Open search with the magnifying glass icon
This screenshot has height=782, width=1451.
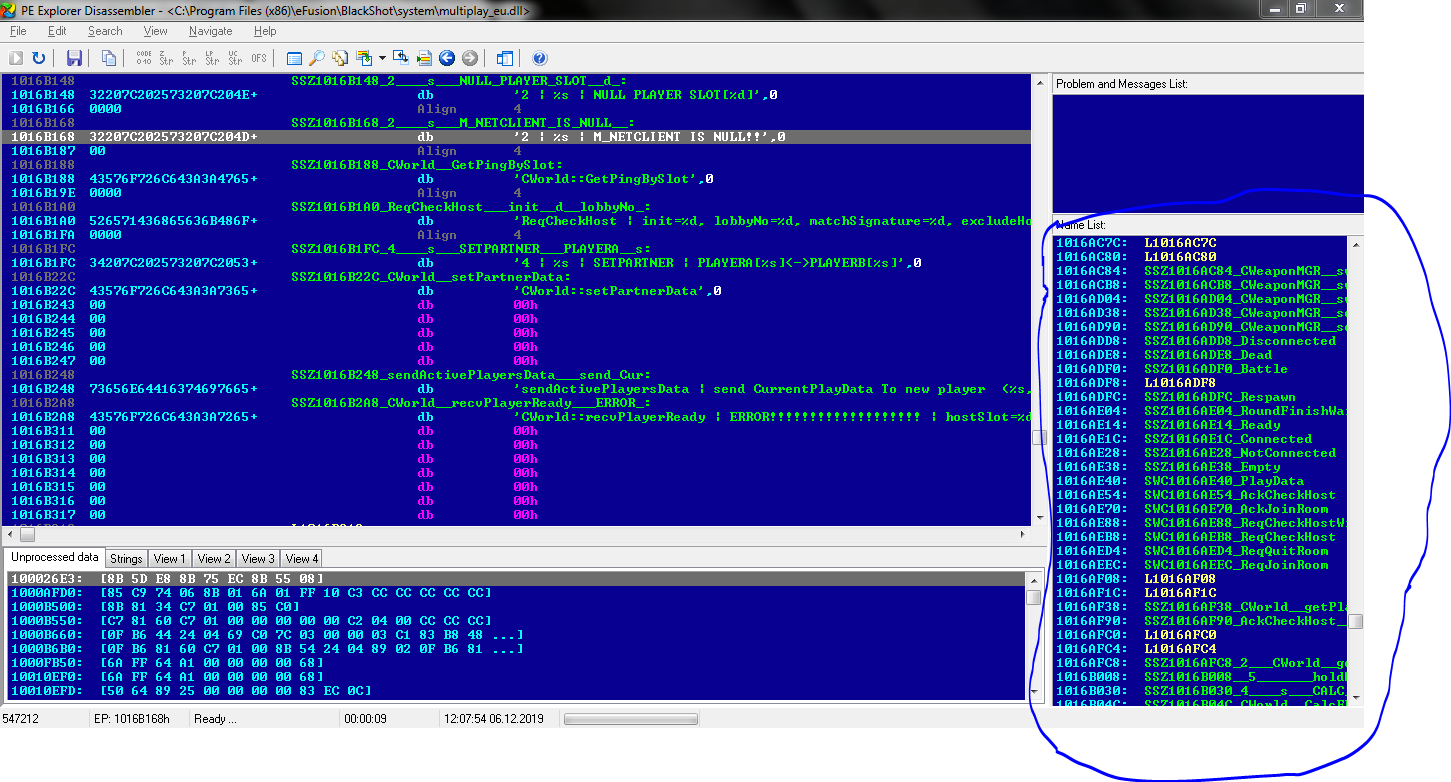[x=316, y=59]
